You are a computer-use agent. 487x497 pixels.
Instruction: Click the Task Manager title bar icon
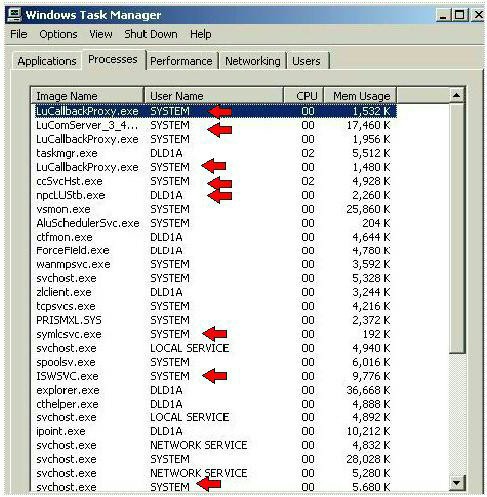click(x=14, y=15)
